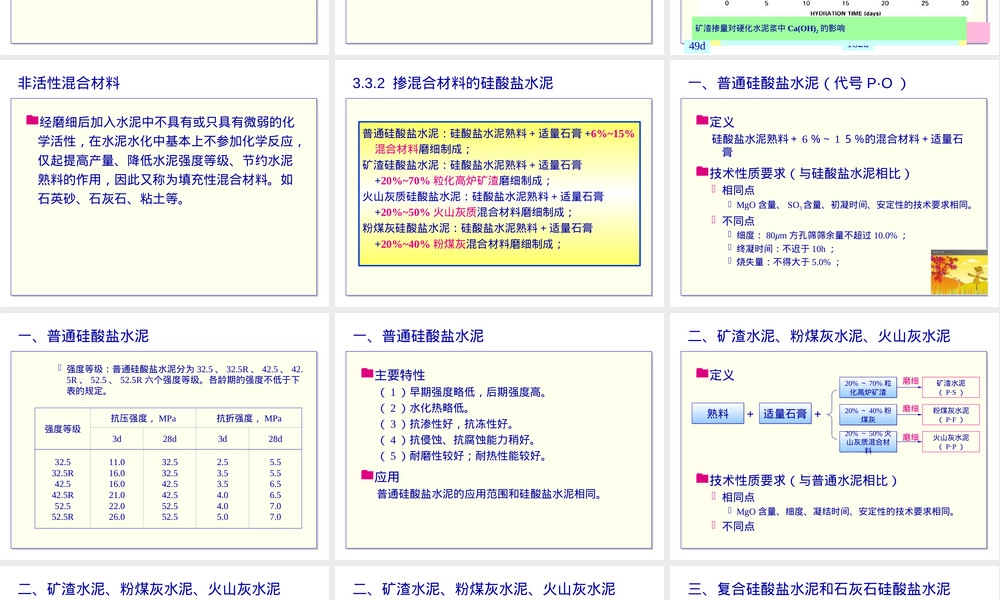Click the 42.5R row label in the table
The height and width of the screenshot is (600, 1000).
click(x=62, y=495)
